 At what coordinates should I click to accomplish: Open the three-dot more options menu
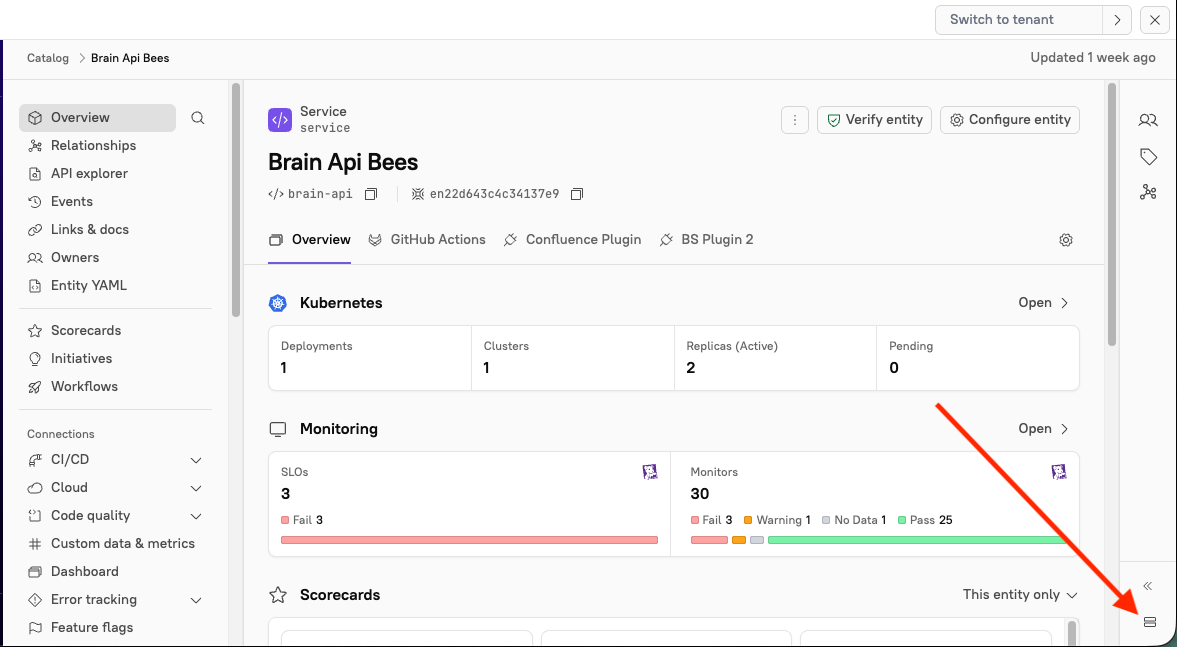tap(794, 120)
